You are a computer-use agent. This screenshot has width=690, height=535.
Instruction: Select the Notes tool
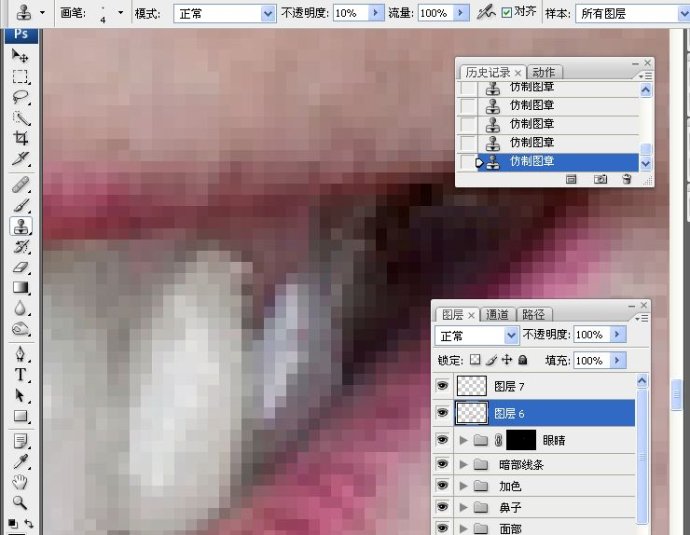point(20,440)
